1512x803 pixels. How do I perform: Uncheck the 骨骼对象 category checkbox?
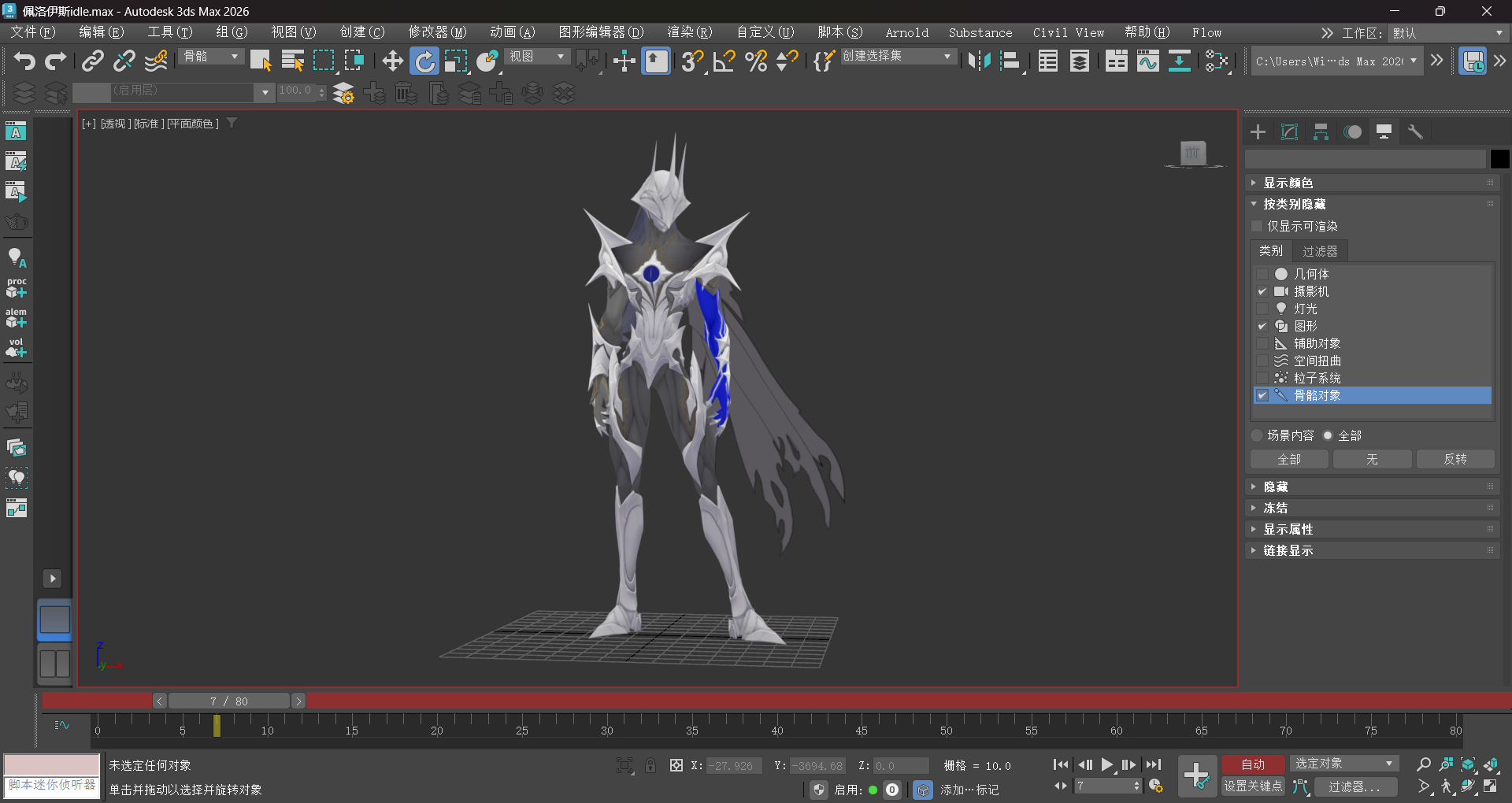tap(1262, 395)
